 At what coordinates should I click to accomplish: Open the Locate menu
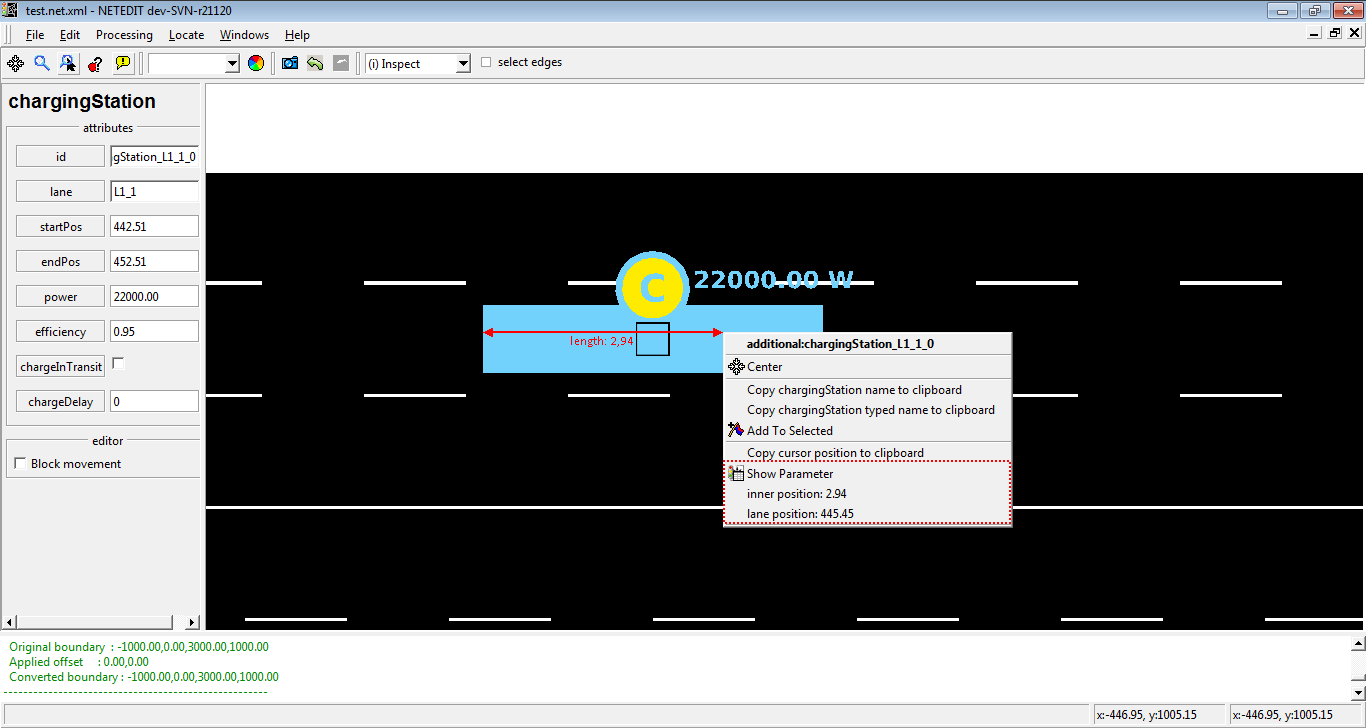pyautogui.click(x=186, y=35)
